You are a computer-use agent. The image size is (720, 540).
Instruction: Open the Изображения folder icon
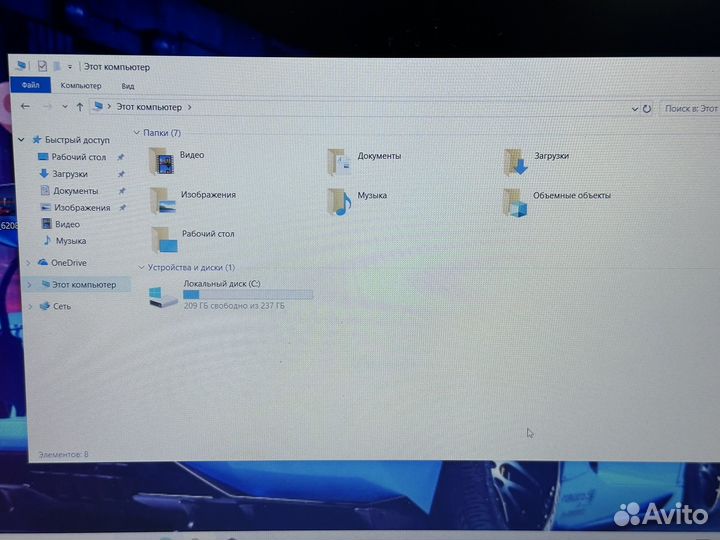(163, 201)
